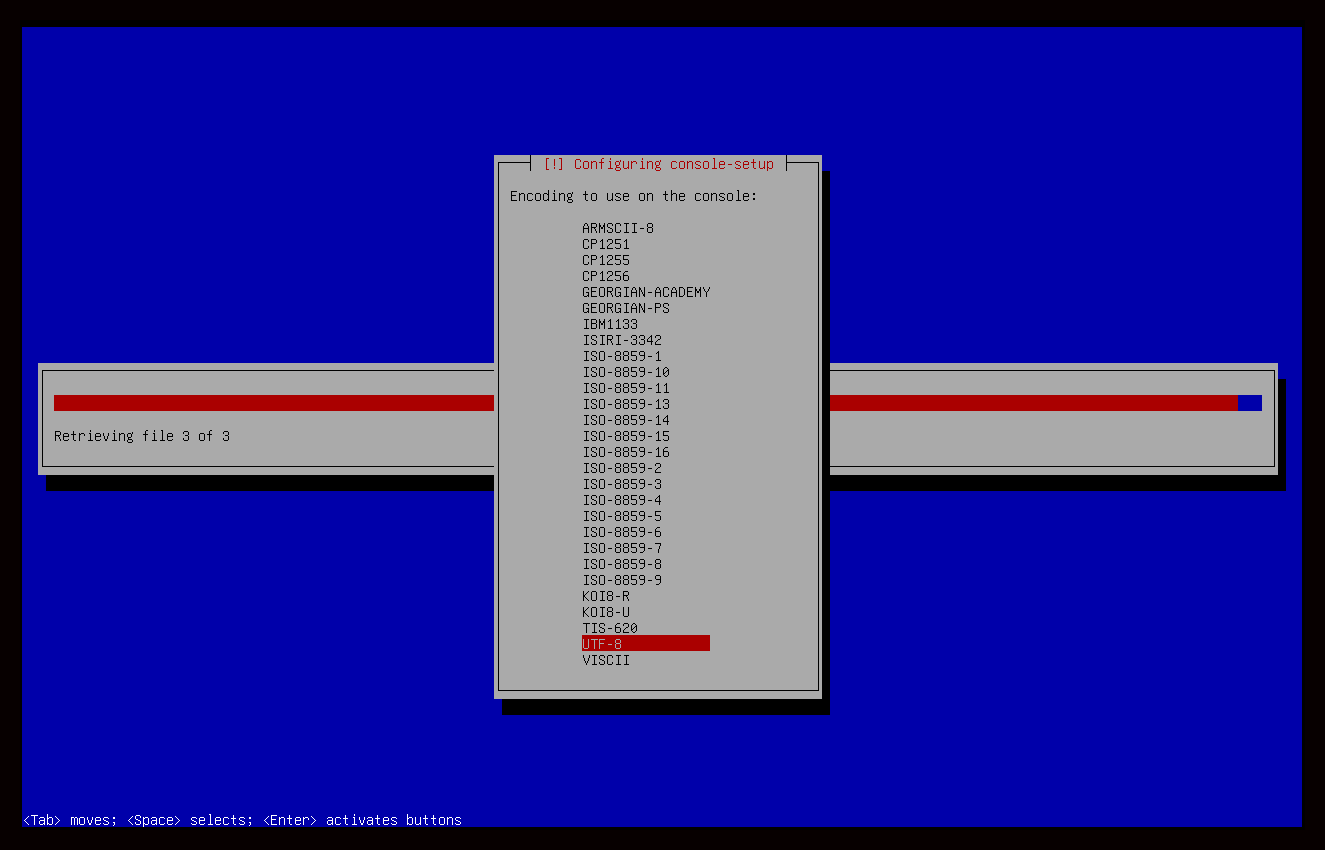Pick ISO-8859-15 encoding option
Viewport: 1325px width, 850px height.
click(x=626, y=436)
